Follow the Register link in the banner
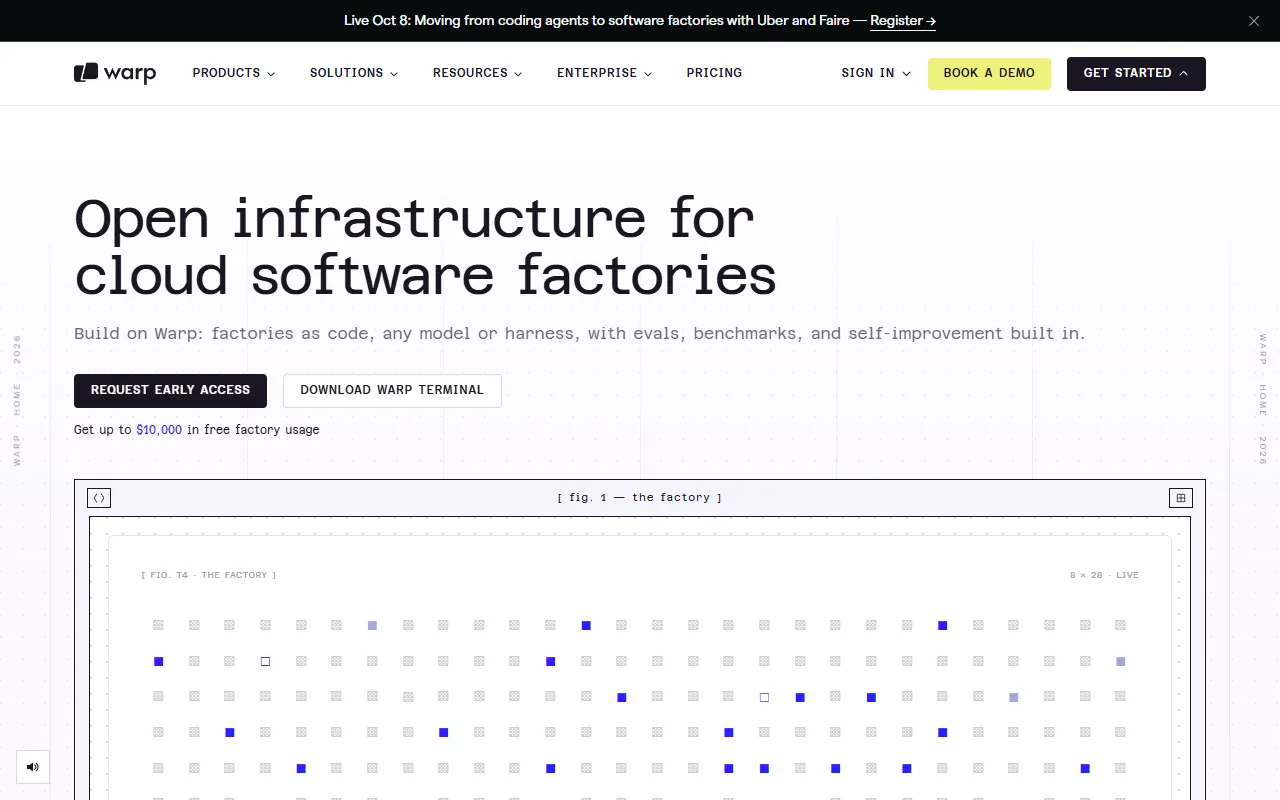 pos(903,21)
